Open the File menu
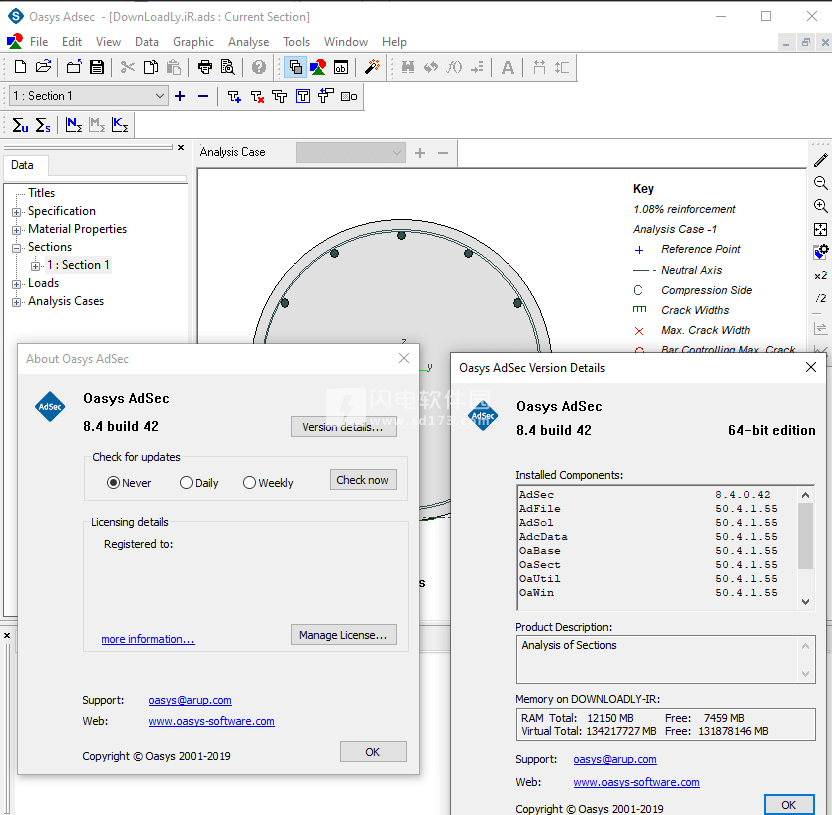The width and height of the screenshot is (832, 815). pos(39,41)
